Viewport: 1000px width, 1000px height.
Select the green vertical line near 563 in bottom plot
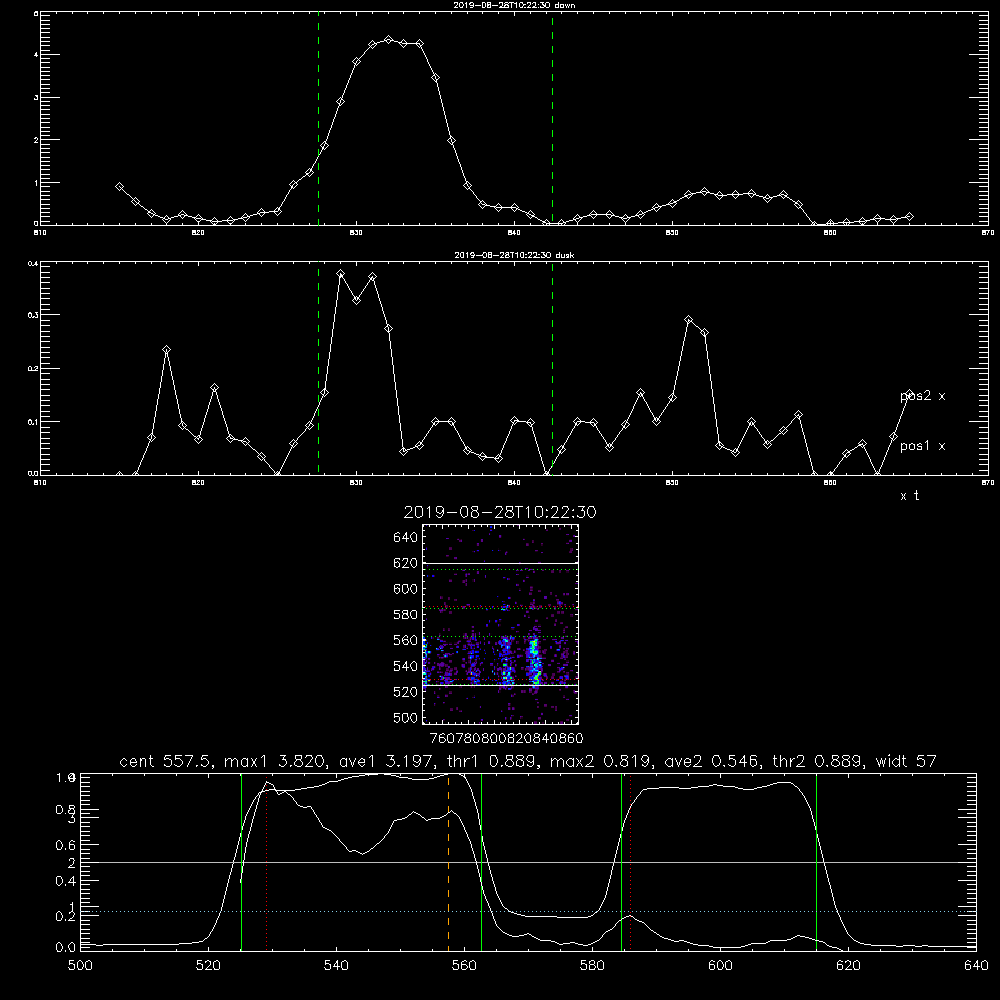tap(482, 861)
